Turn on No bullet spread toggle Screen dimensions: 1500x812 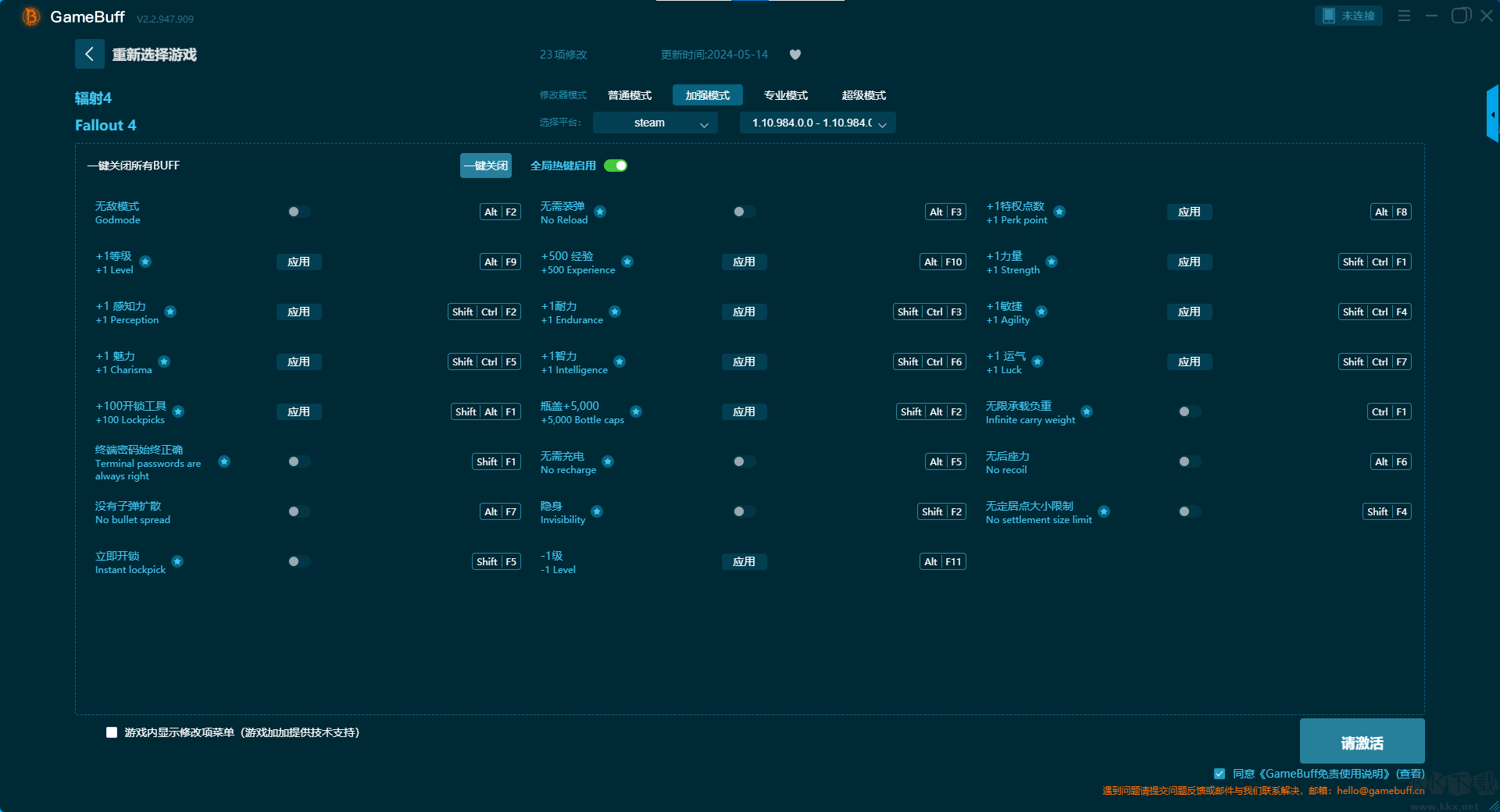coord(298,511)
